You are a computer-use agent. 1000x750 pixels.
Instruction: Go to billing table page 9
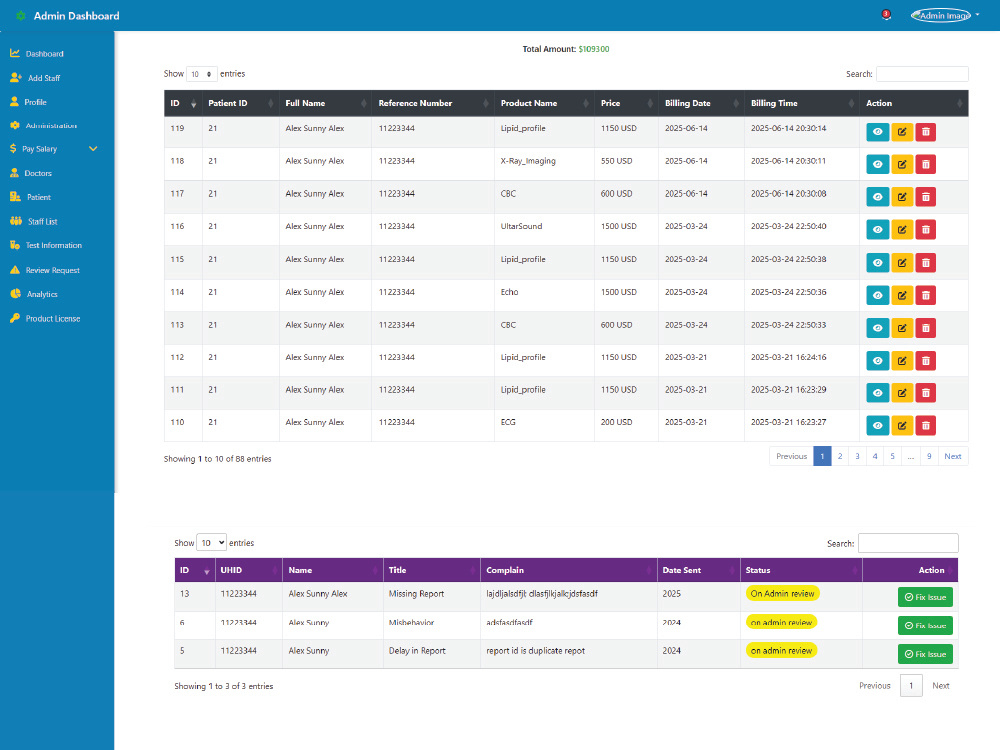929,456
